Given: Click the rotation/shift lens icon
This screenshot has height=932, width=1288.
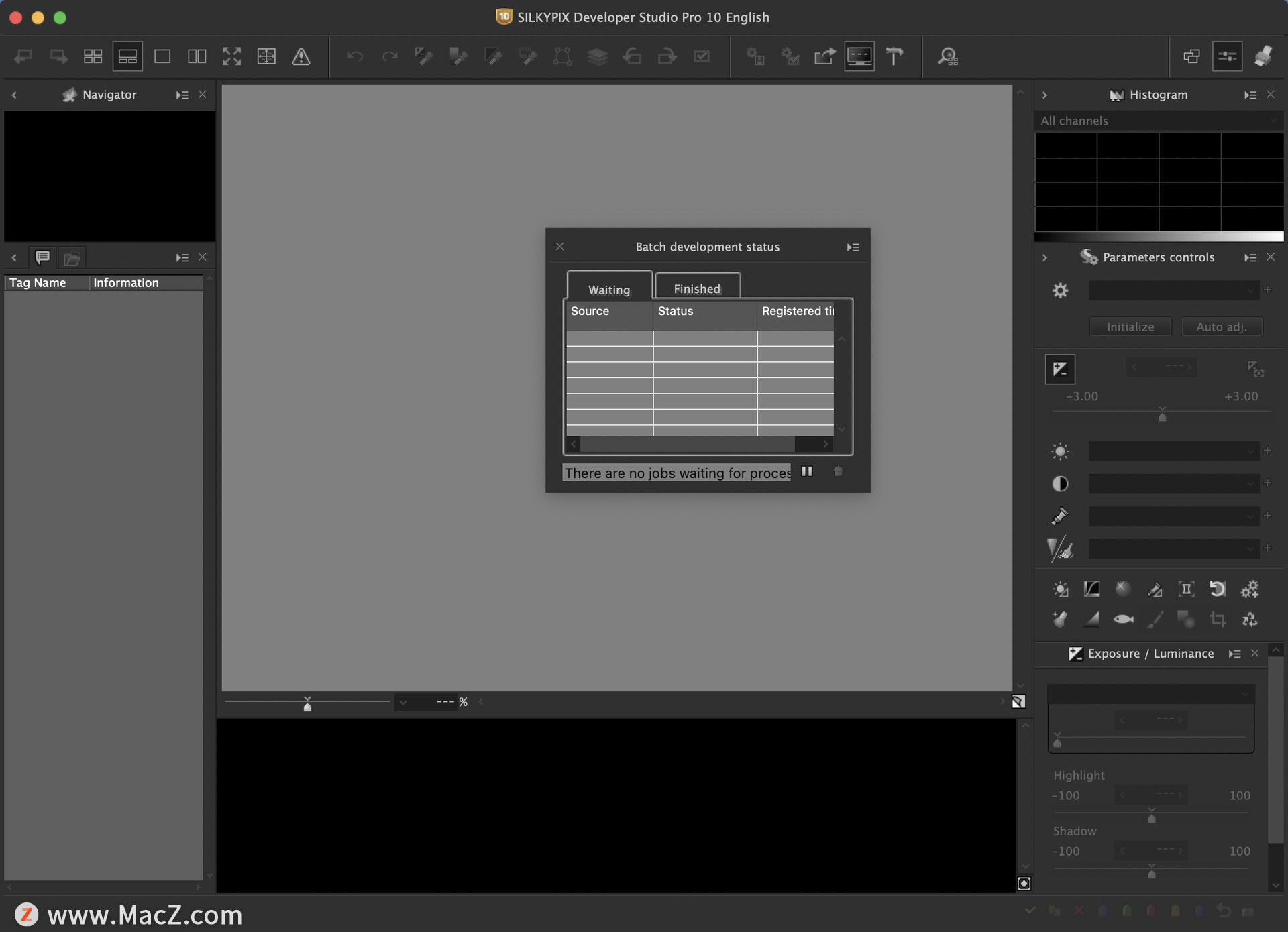Looking at the screenshot, I should [1217, 589].
